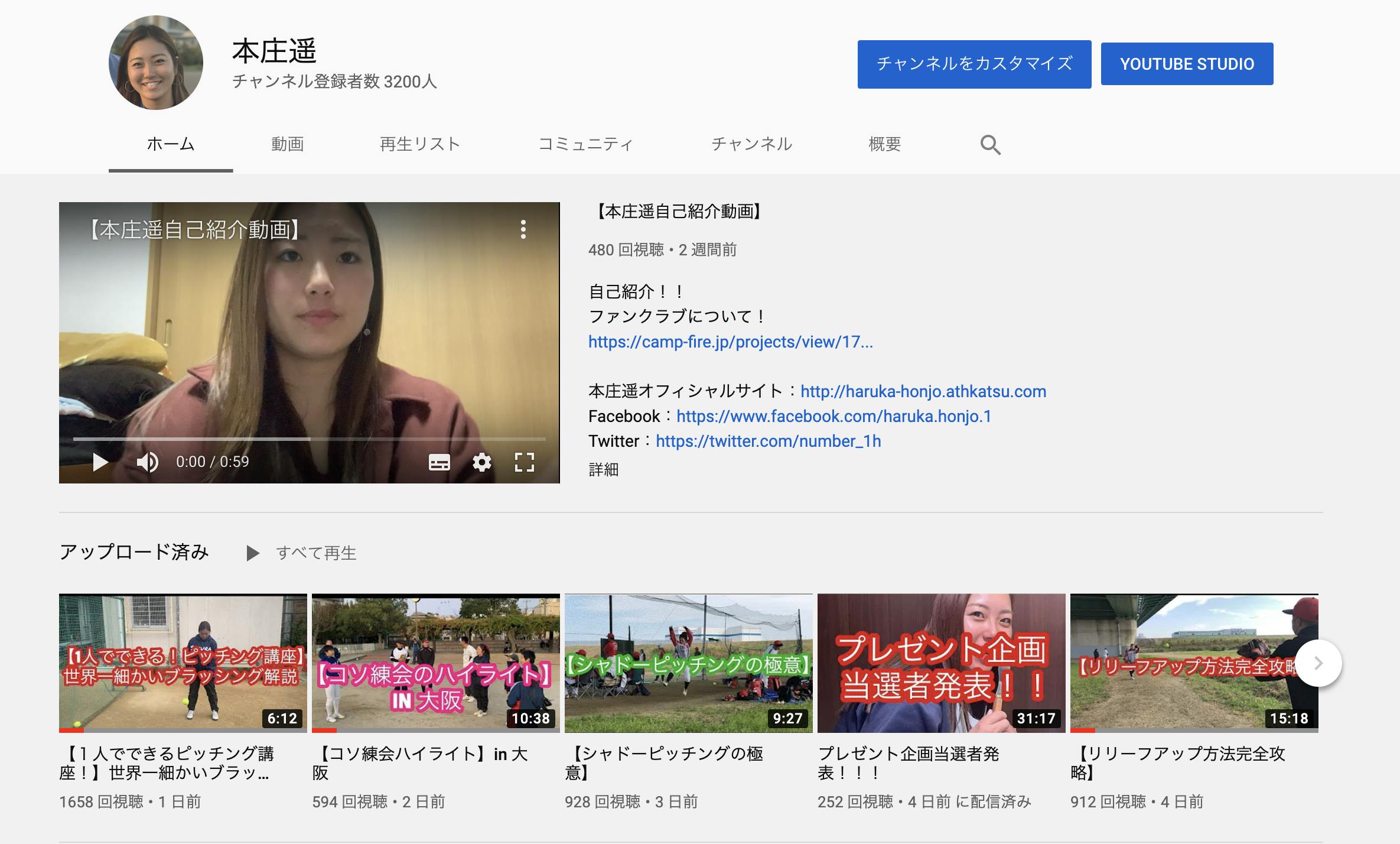Open プレゼント企画当選者発表 video thumbnail

[x=941, y=663]
